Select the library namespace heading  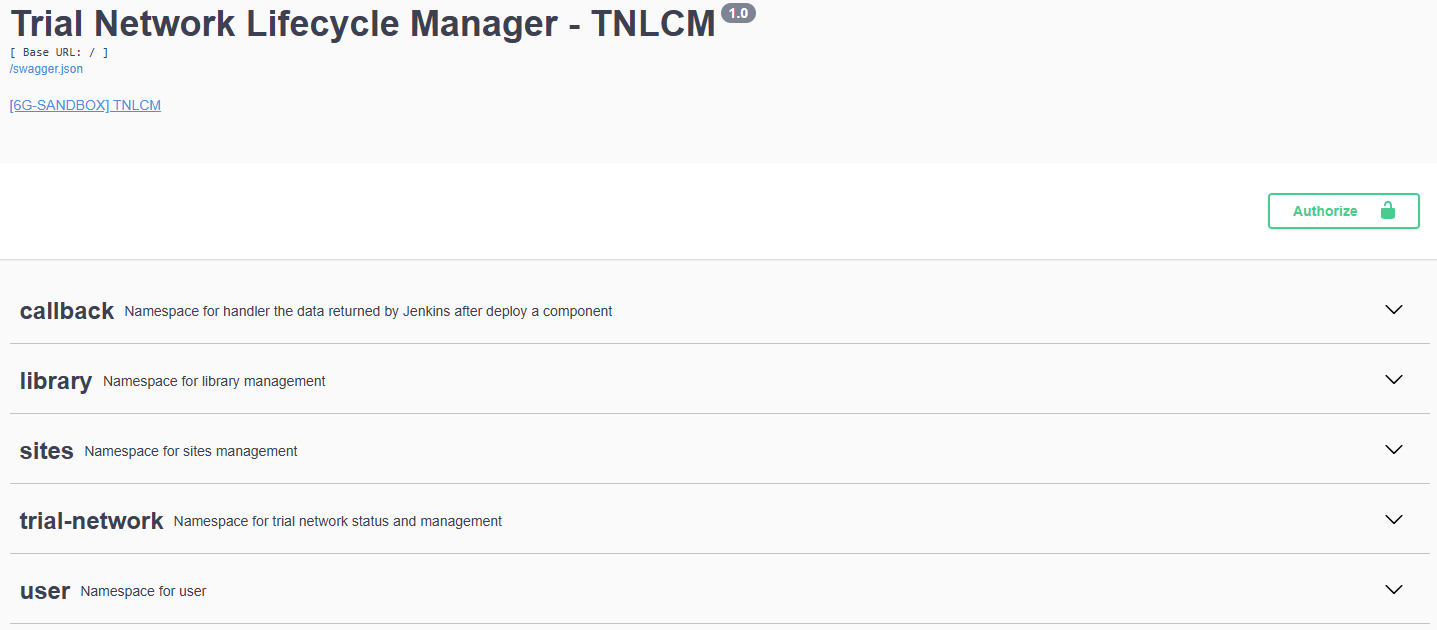click(56, 381)
